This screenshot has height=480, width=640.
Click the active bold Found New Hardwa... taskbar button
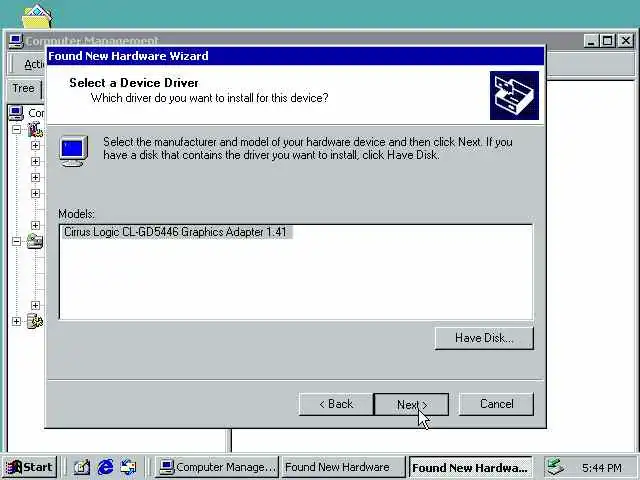470,467
